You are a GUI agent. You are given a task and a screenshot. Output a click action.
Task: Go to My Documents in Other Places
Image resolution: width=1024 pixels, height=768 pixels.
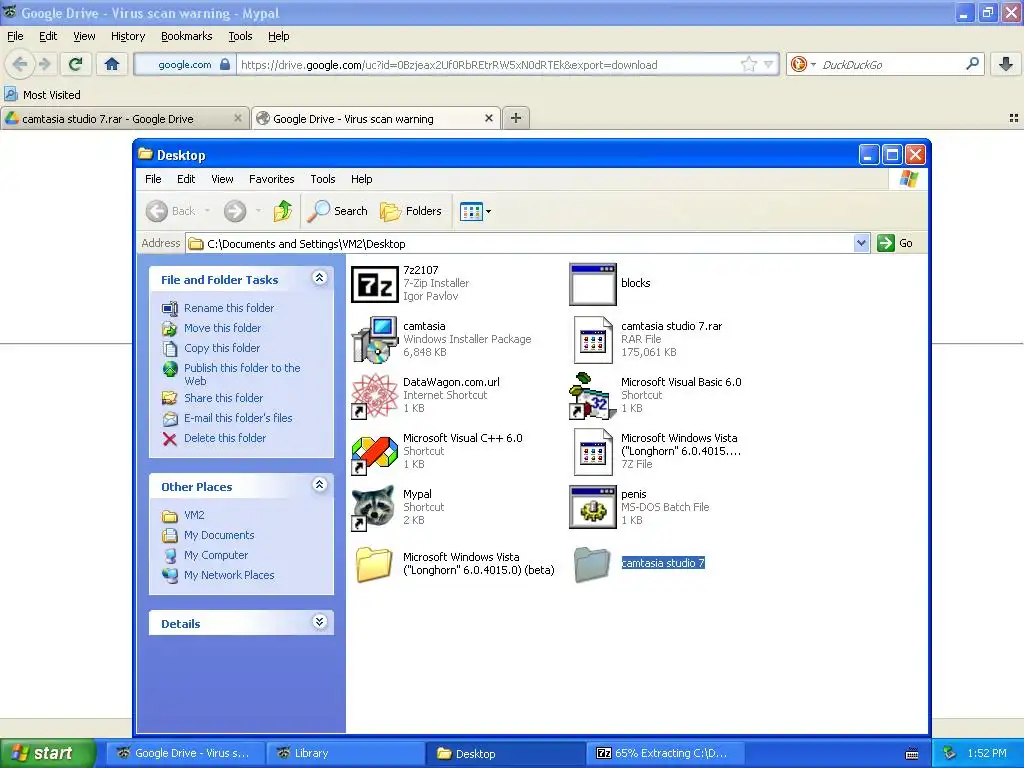point(219,536)
